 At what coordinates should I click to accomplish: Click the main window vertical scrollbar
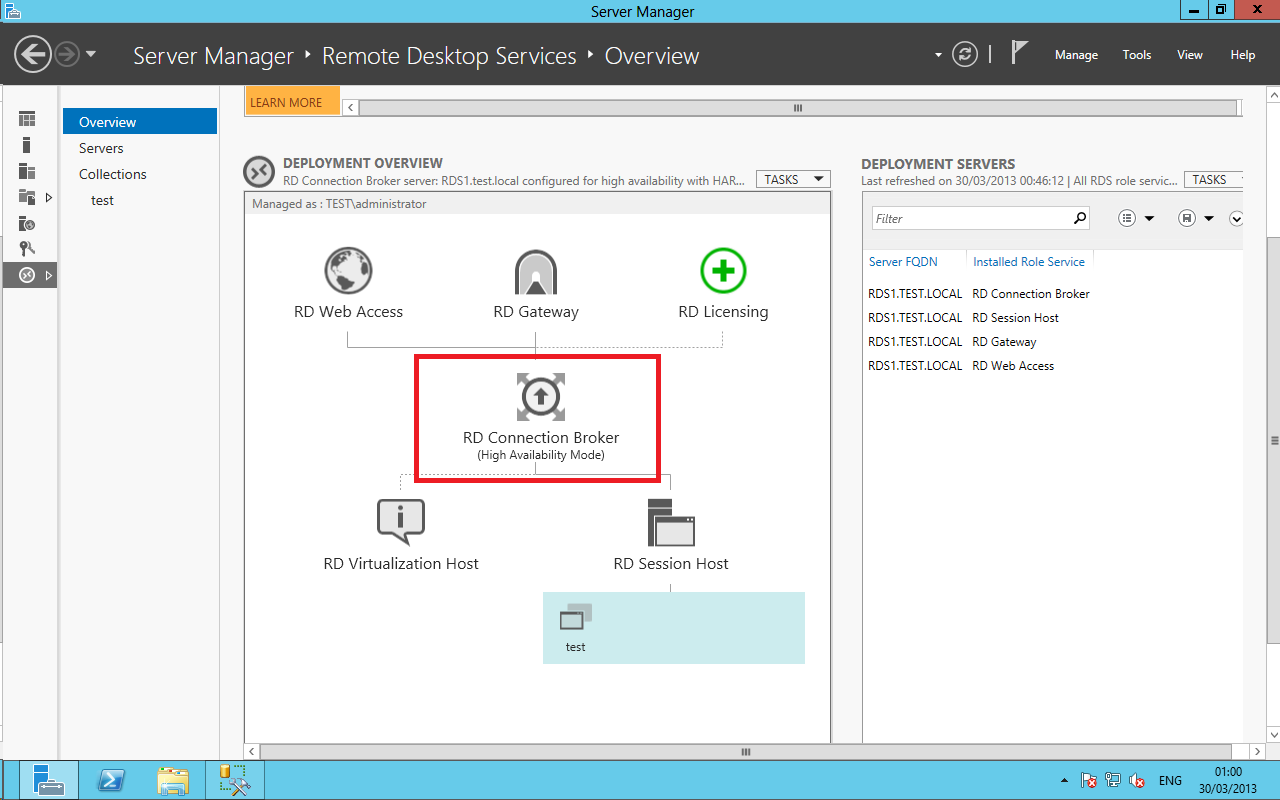pos(1274,440)
